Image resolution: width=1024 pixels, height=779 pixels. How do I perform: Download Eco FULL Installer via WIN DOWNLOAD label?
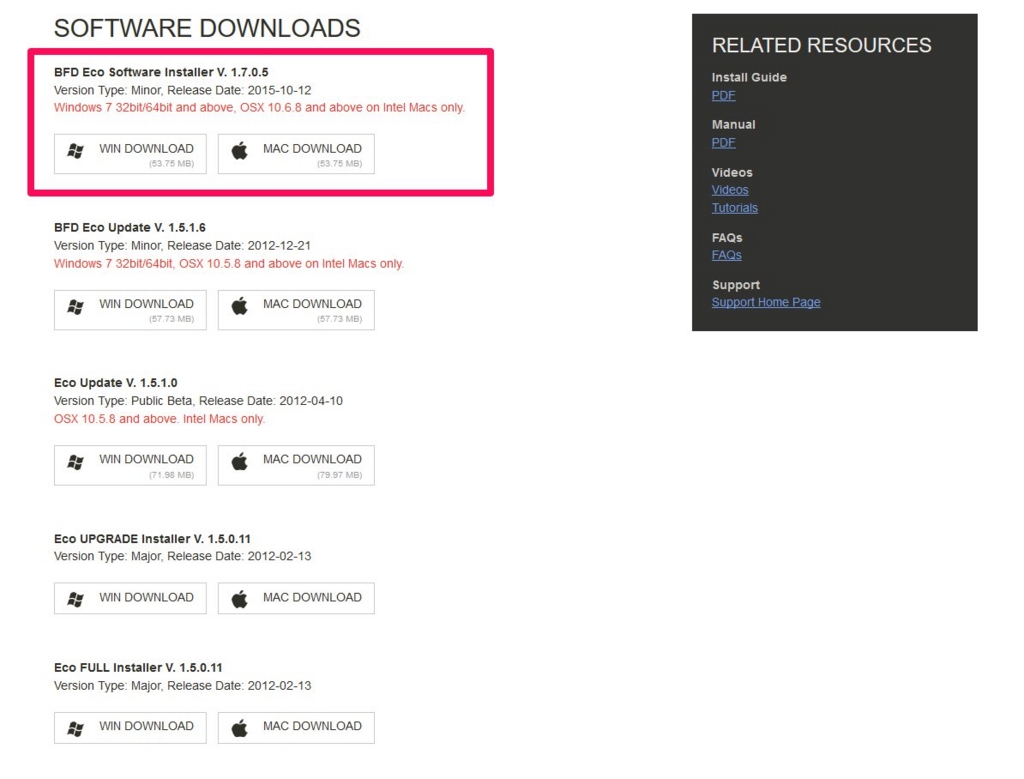(146, 726)
